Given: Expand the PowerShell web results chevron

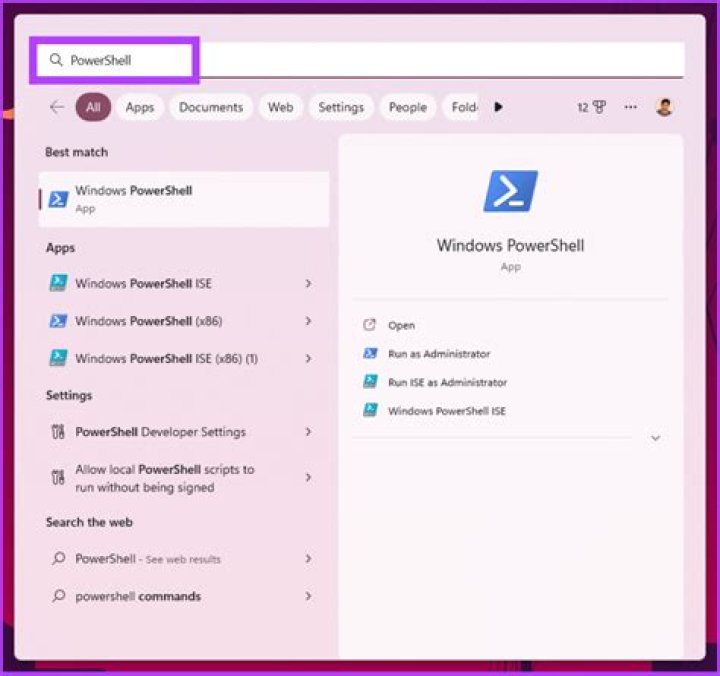Looking at the screenshot, I should click(308, 559).
